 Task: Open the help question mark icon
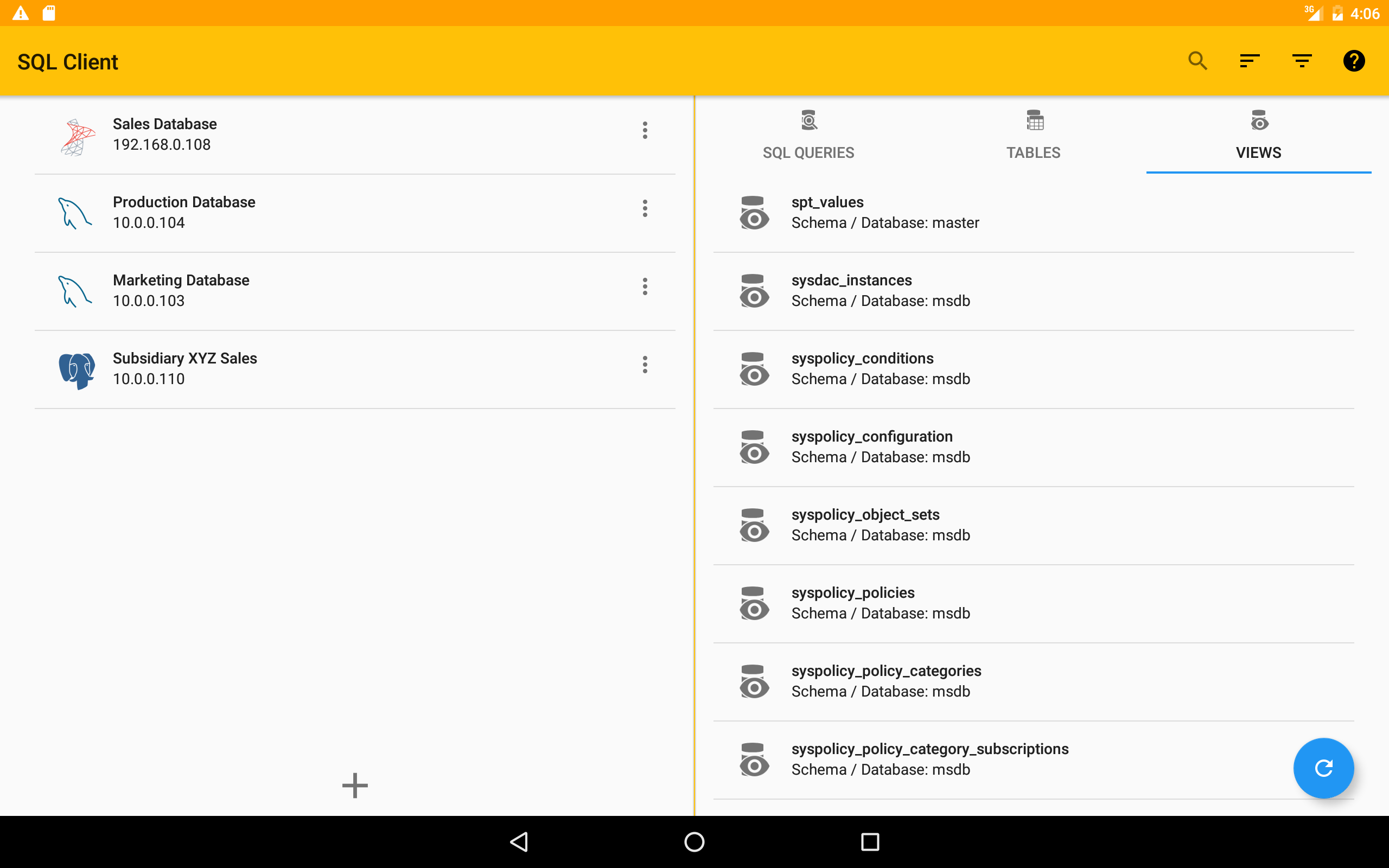point(1353,61)
